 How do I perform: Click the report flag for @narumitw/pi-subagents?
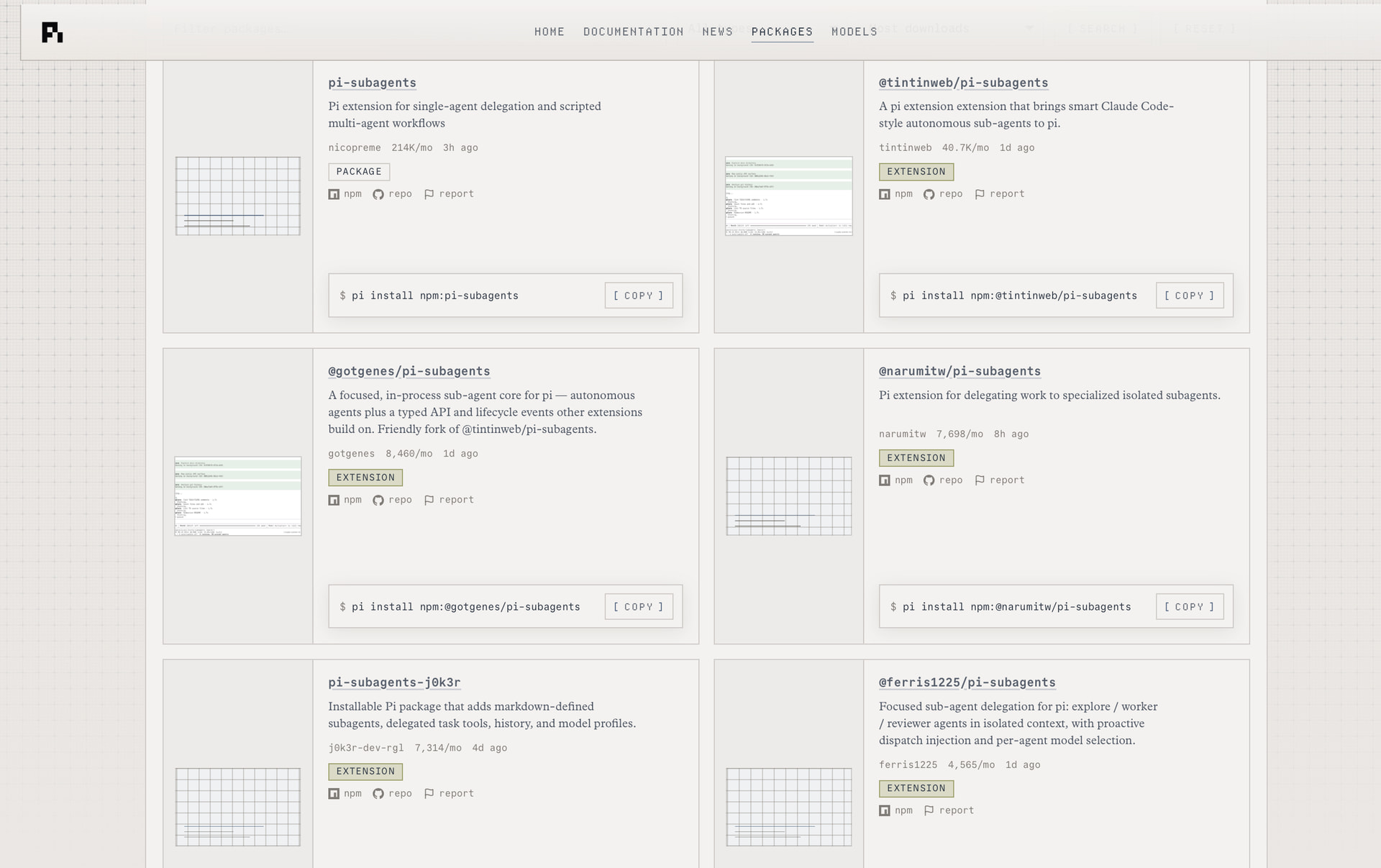1000,480
